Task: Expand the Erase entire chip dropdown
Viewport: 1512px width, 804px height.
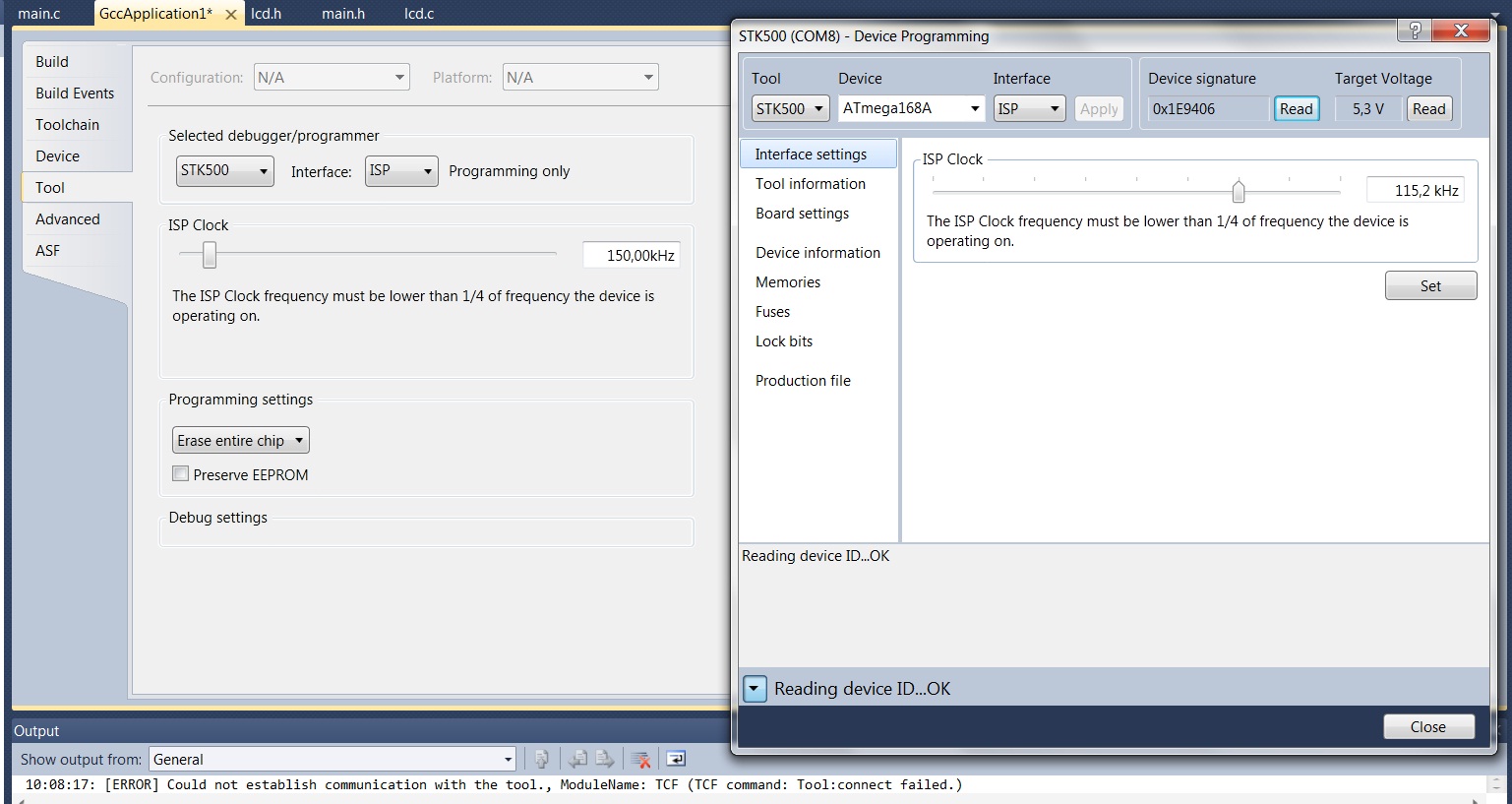Action: tap(241, 440)
